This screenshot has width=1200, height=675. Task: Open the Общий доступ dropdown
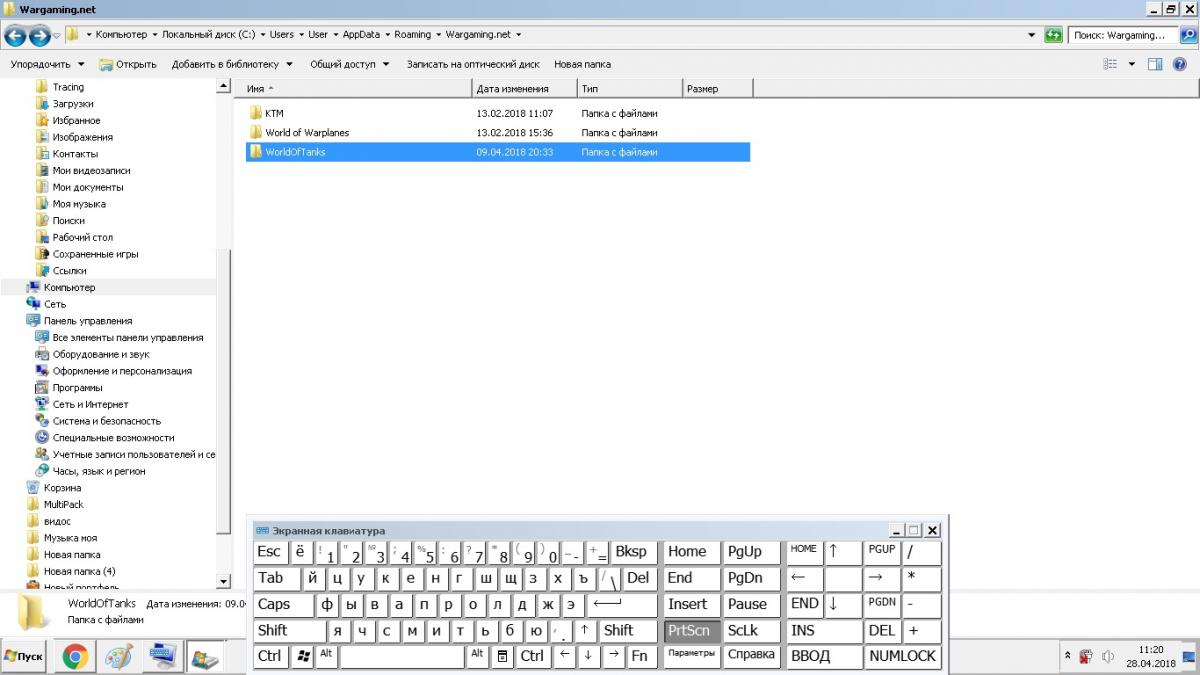(x=350, y=64)
